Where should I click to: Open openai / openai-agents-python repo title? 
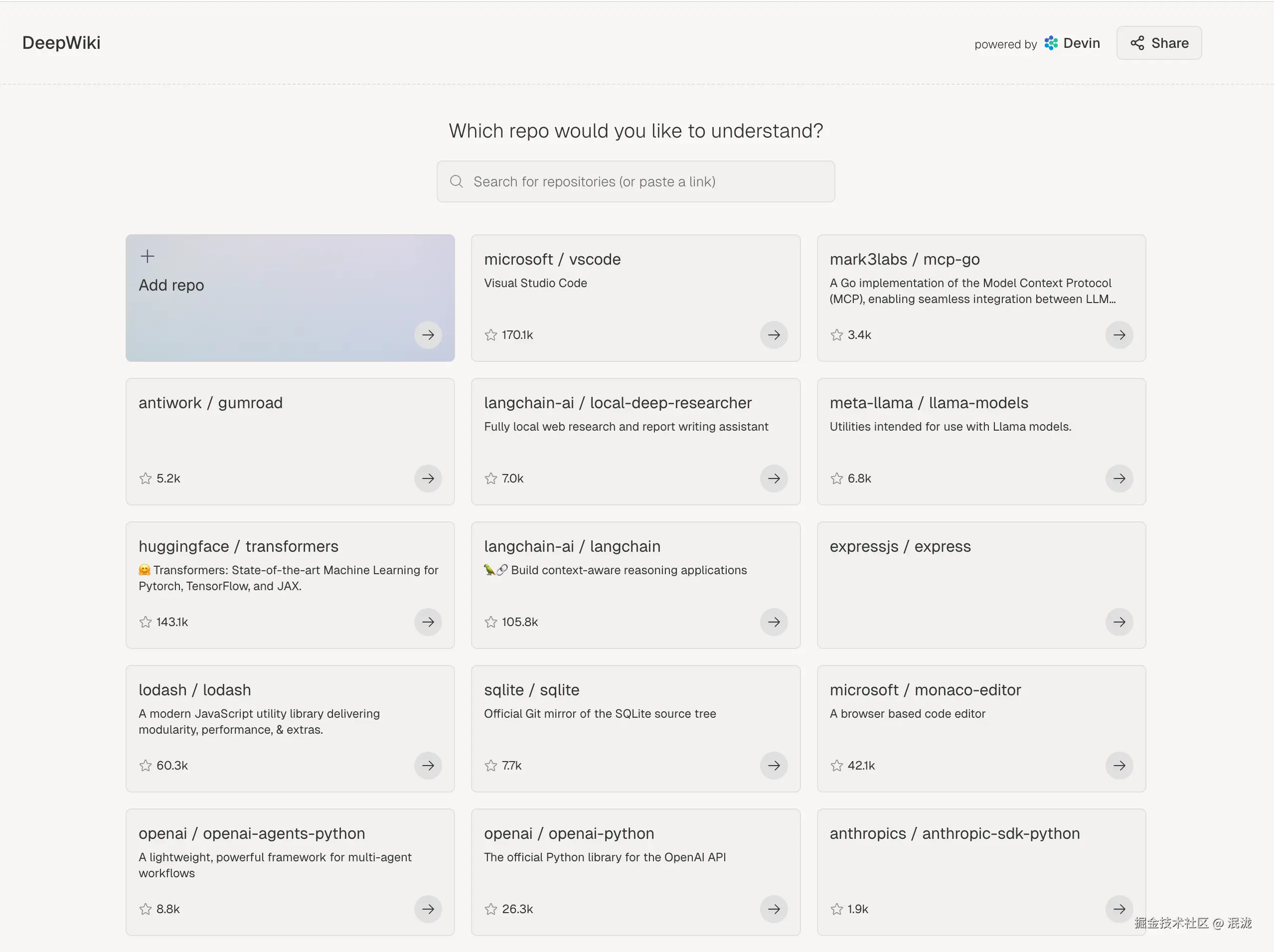coord(252,833)
